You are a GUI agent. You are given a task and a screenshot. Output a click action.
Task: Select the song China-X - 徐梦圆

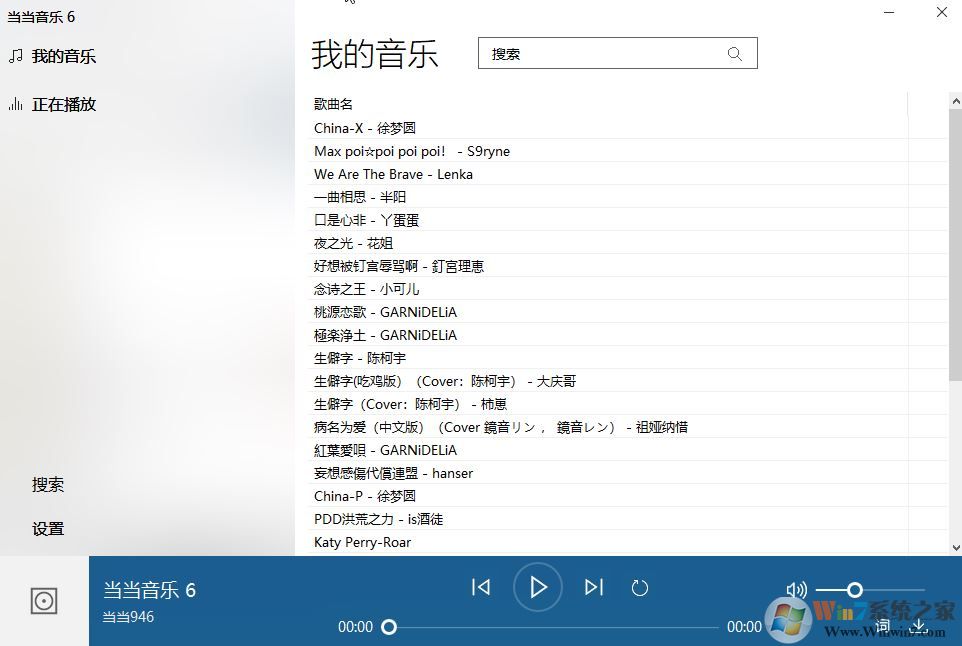(x=365, y=127)
